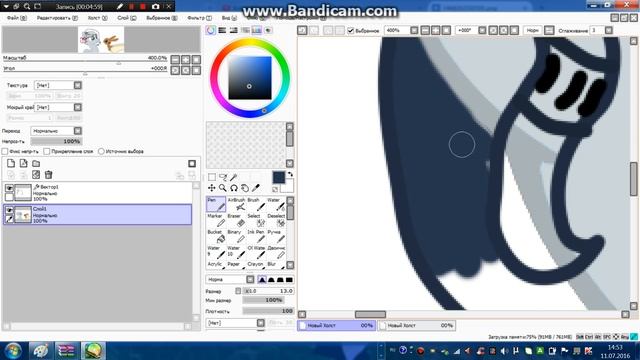Image resolution: width=640 pixels, height=360 pixels.
Task: Create a new layer folder
Action: click(36, 164)
